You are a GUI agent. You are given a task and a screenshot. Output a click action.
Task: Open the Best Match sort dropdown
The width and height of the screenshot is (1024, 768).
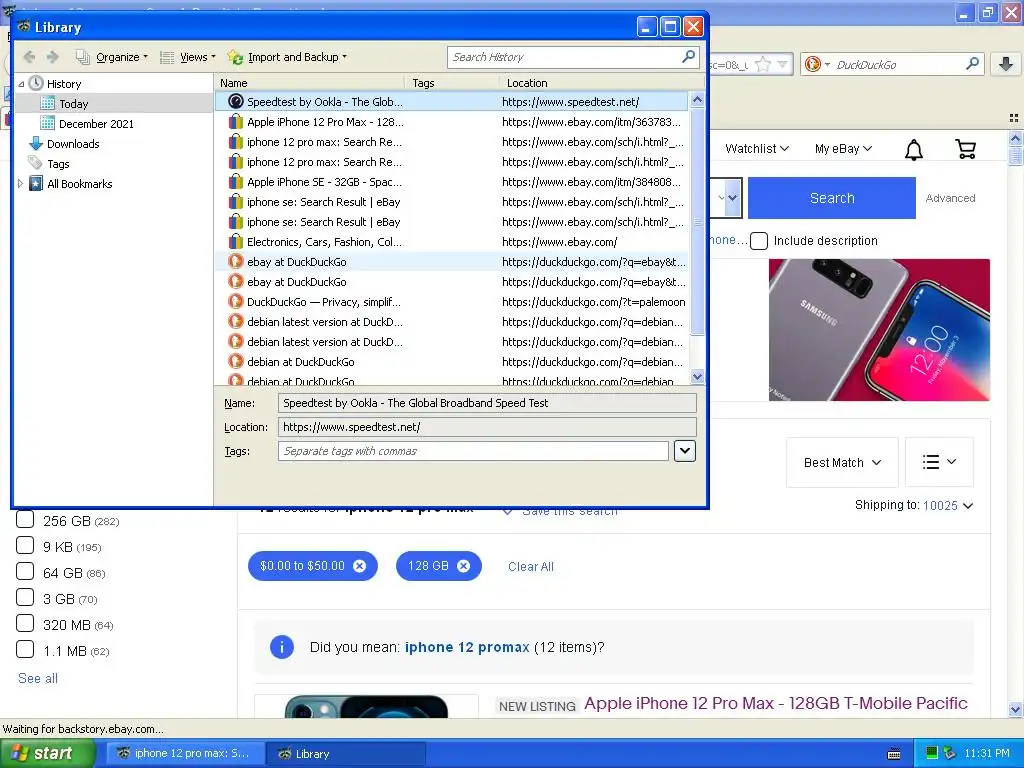tap(842, 462)
